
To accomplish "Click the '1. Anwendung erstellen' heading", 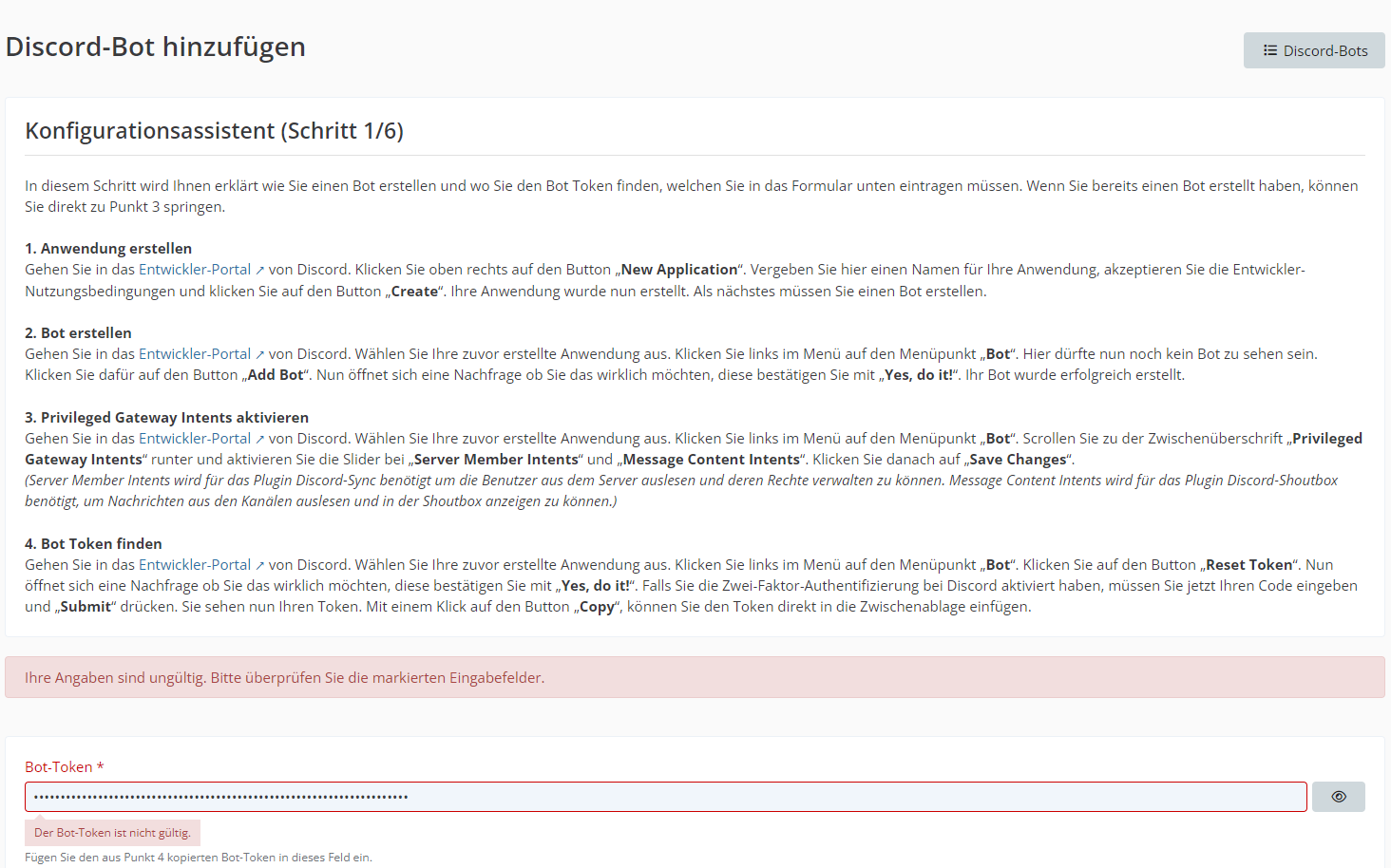I will (108, 249).
